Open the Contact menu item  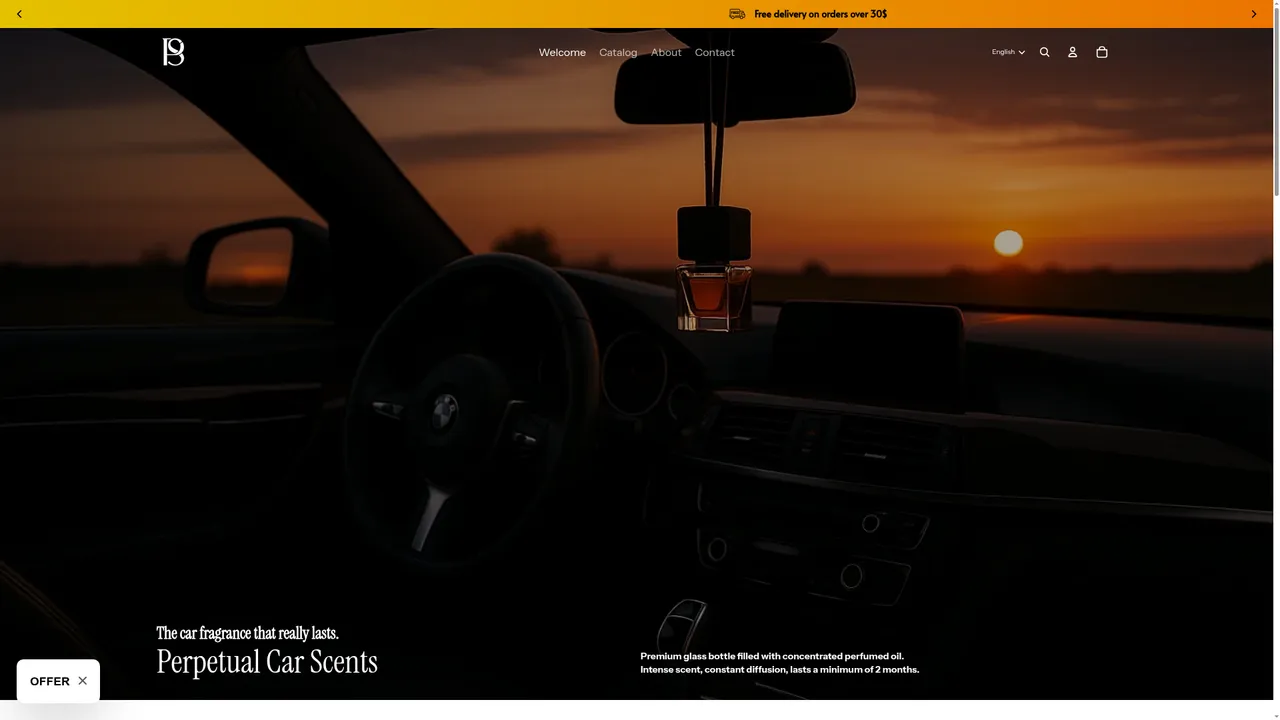coord(715,52)
